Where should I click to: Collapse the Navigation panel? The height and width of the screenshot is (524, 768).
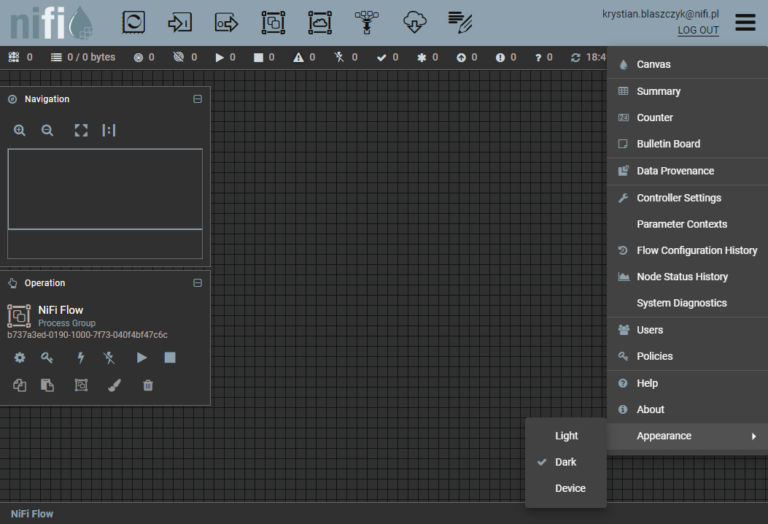(197, 99)
